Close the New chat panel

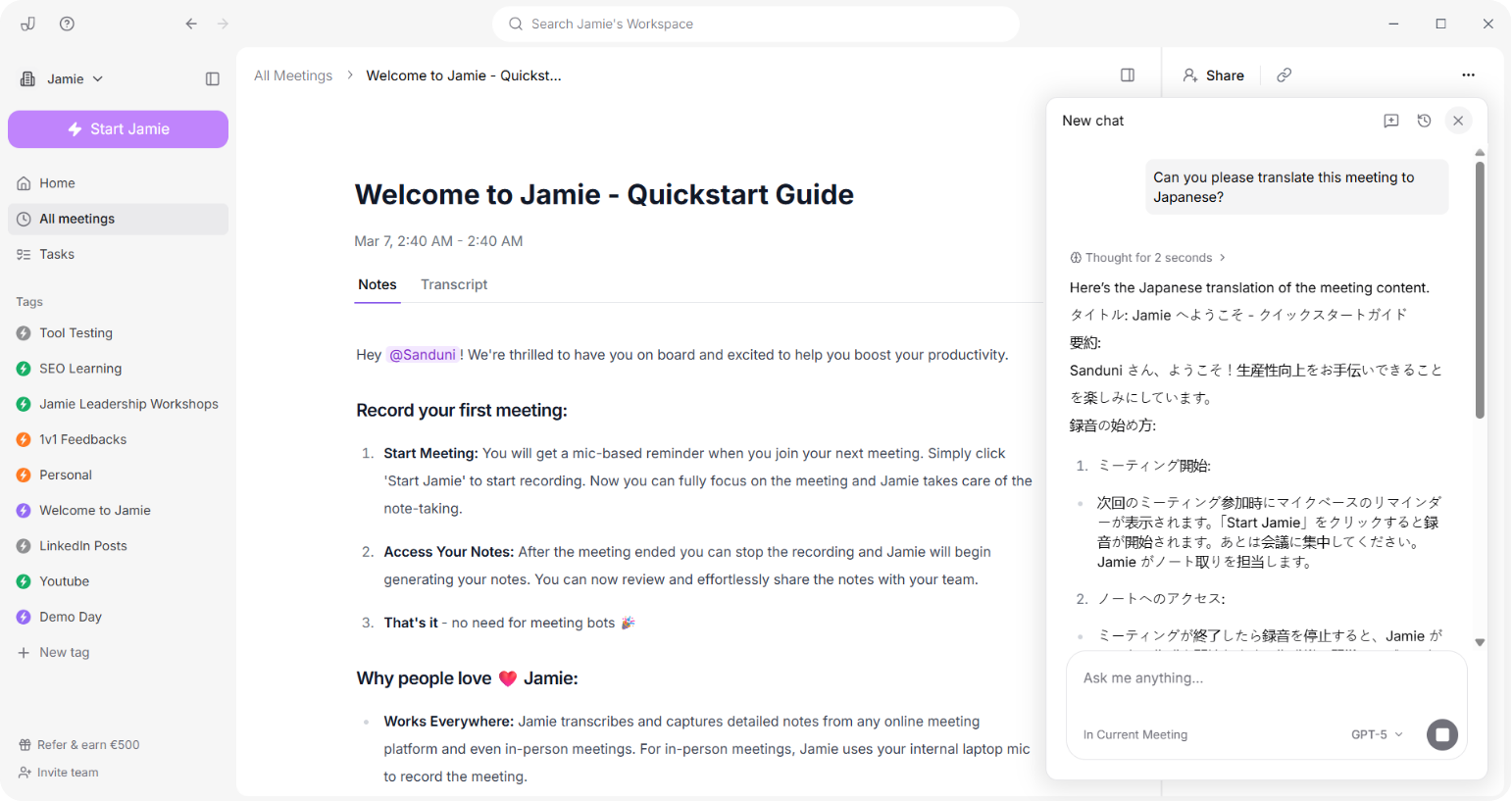(1458, 121)
